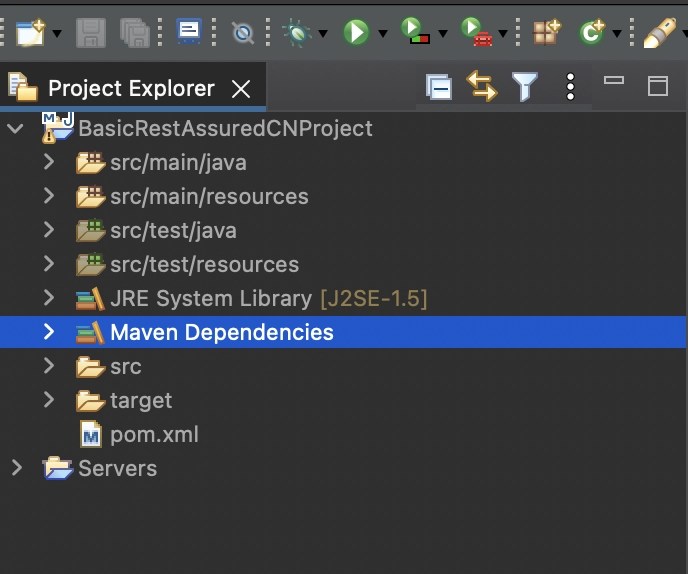Click Collapse All icon in Project Explorer
Image resolution: width=688 pixels, height=574 pixels.
click(439, 87)
